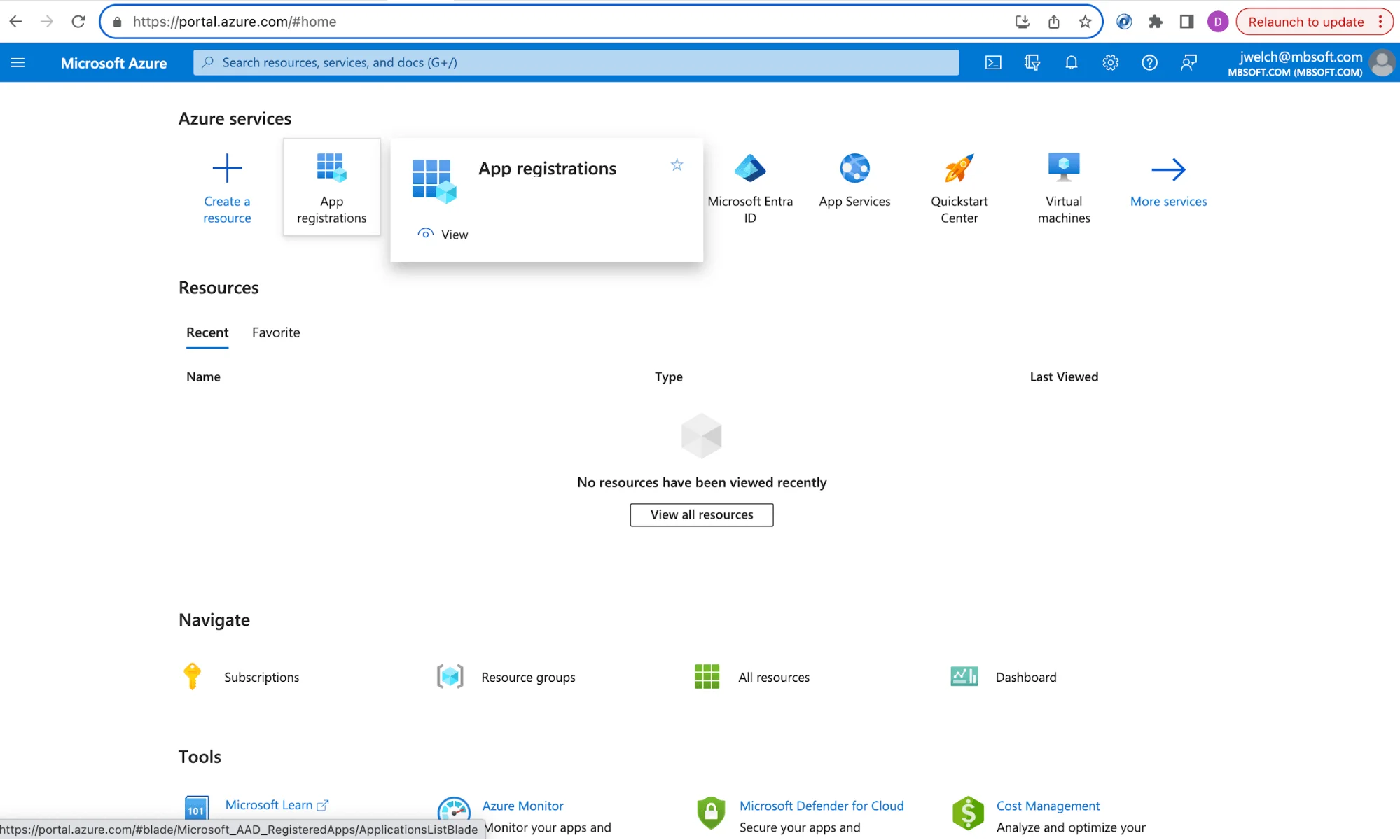The height and width of the screenshot is (840, 1400).
Task: Sort by the Type column header
Action: [x=669, y=377]
